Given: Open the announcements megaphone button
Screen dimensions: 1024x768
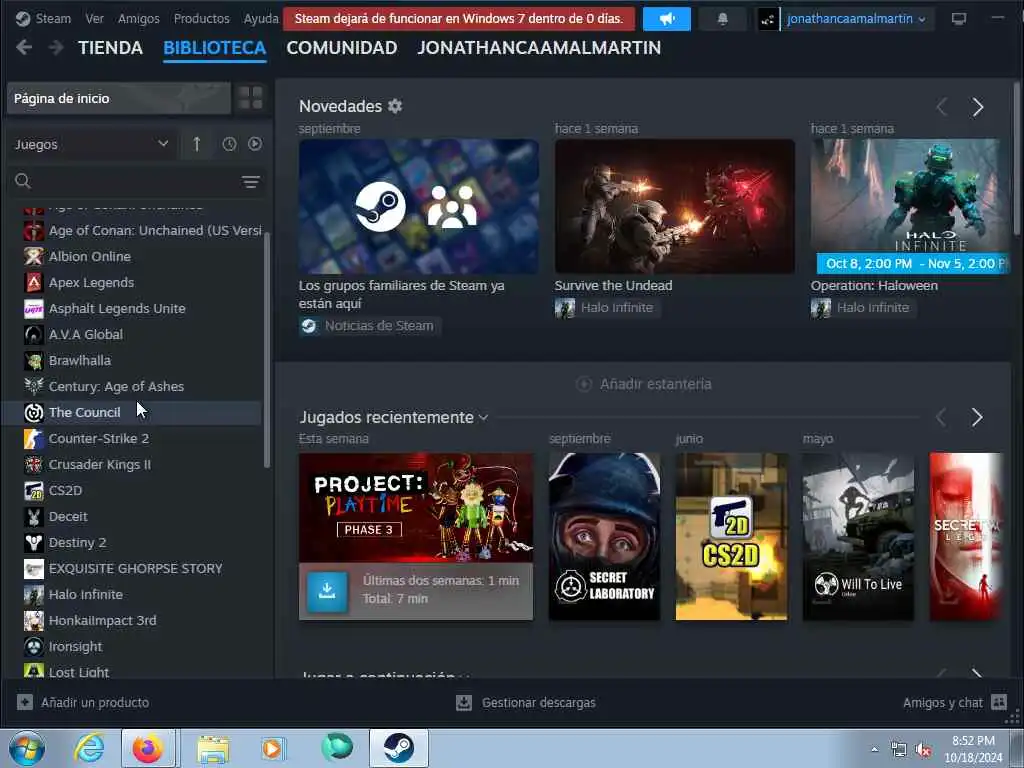Looking at the screenshot, I should pyautogui.click(x=667, y=19).
